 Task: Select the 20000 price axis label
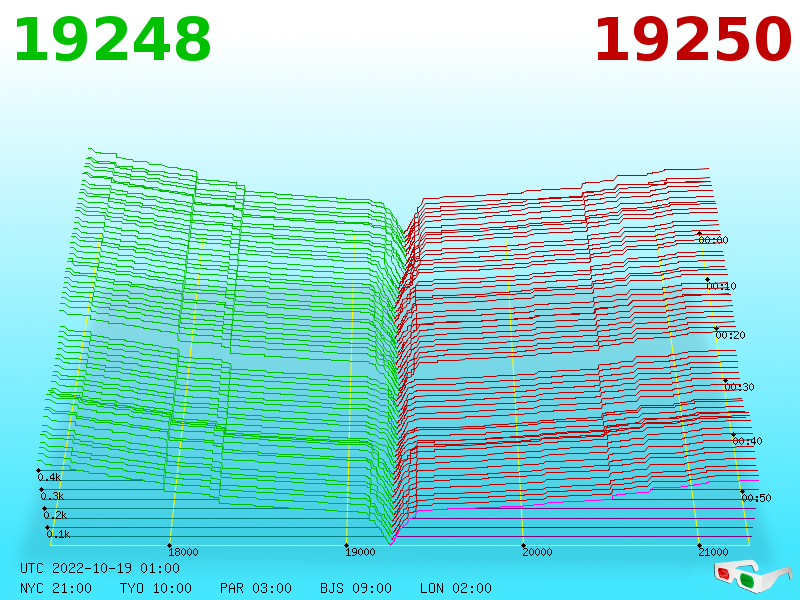point(537,552)
